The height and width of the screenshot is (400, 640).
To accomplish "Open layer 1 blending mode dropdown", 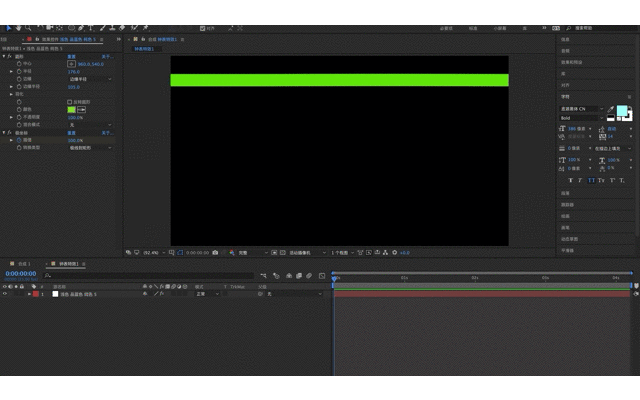I will coord(207,294).
